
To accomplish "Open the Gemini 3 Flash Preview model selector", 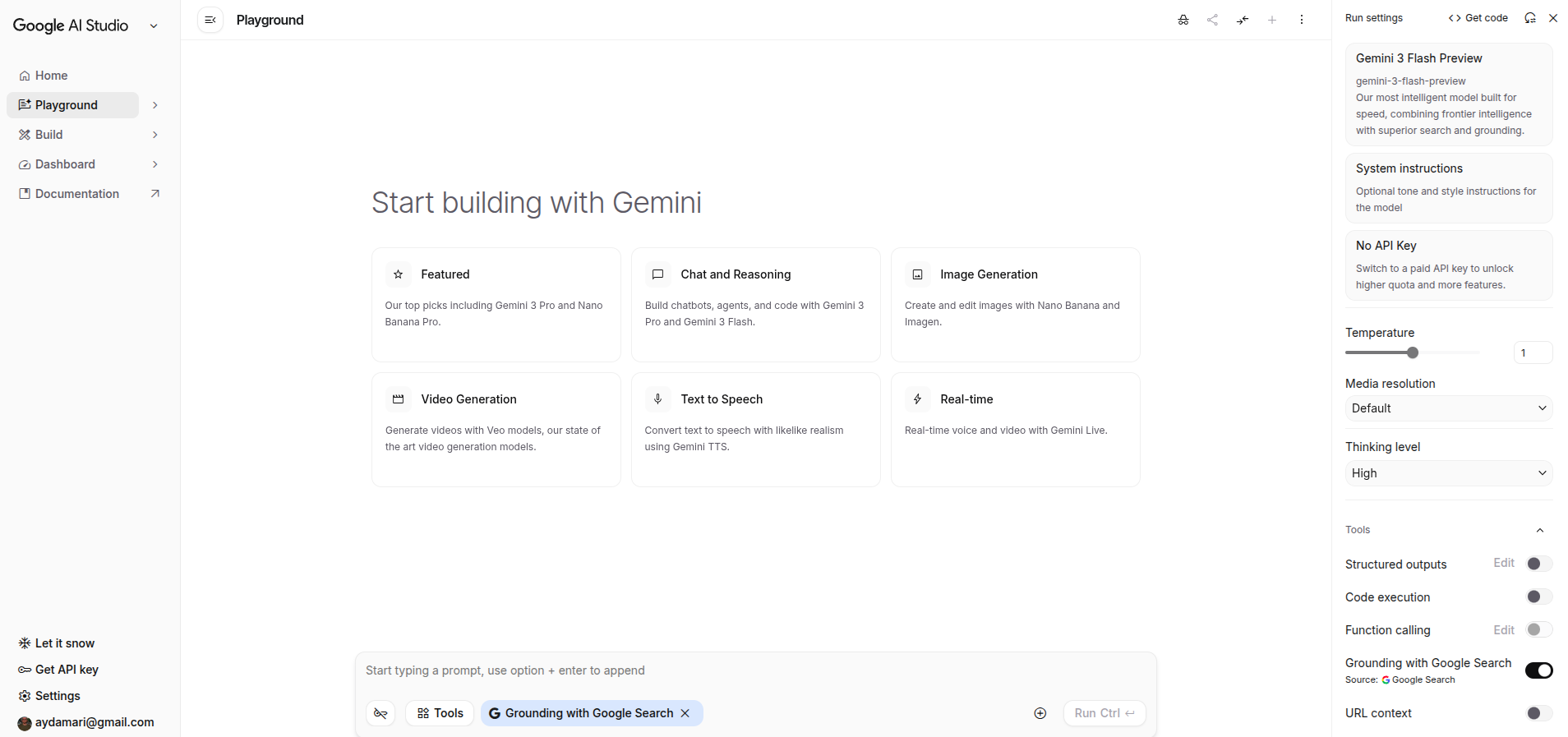I will click(x=1449, y=94).
